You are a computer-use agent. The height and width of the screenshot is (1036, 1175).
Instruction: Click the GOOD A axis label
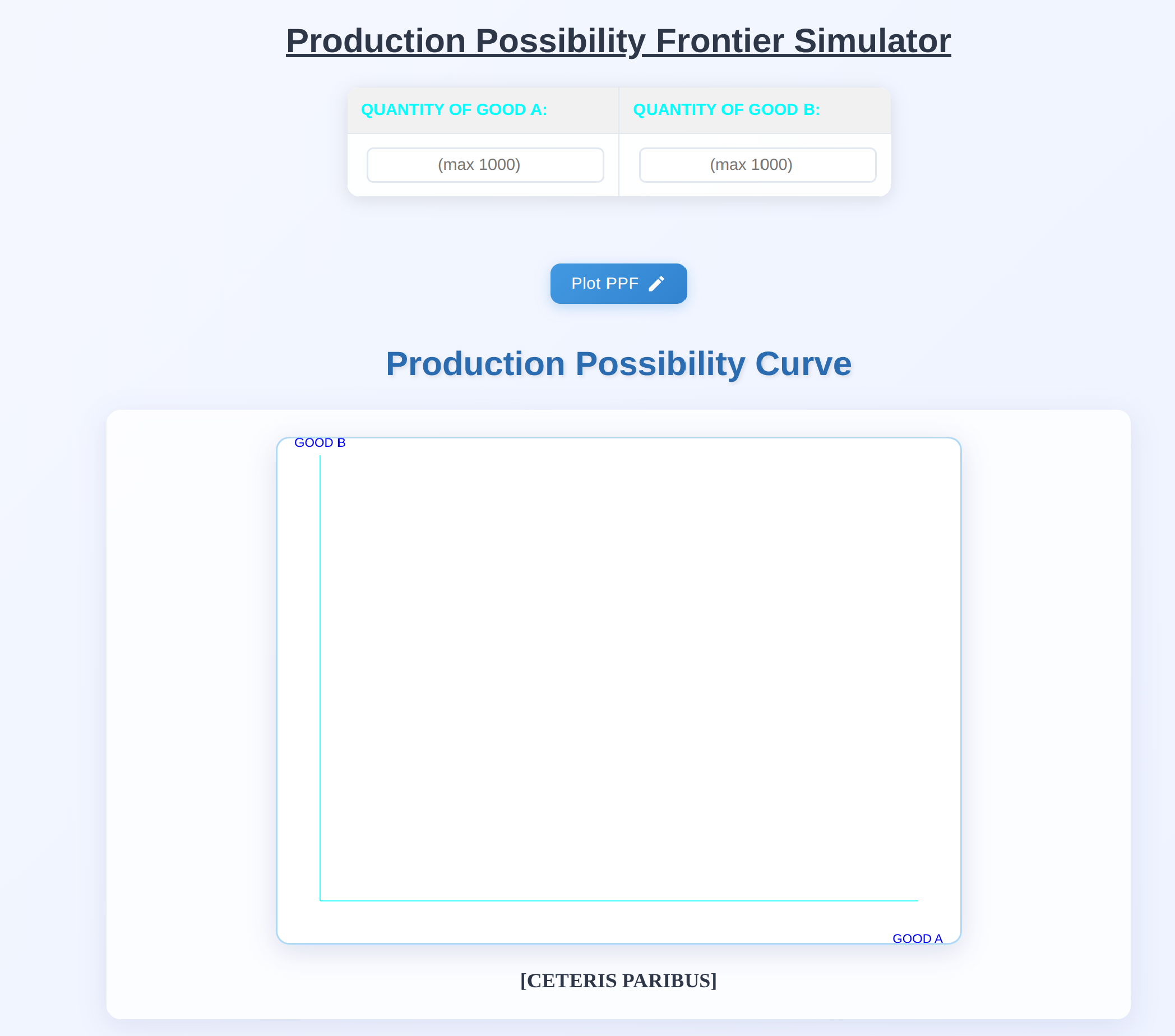point(918,939)
